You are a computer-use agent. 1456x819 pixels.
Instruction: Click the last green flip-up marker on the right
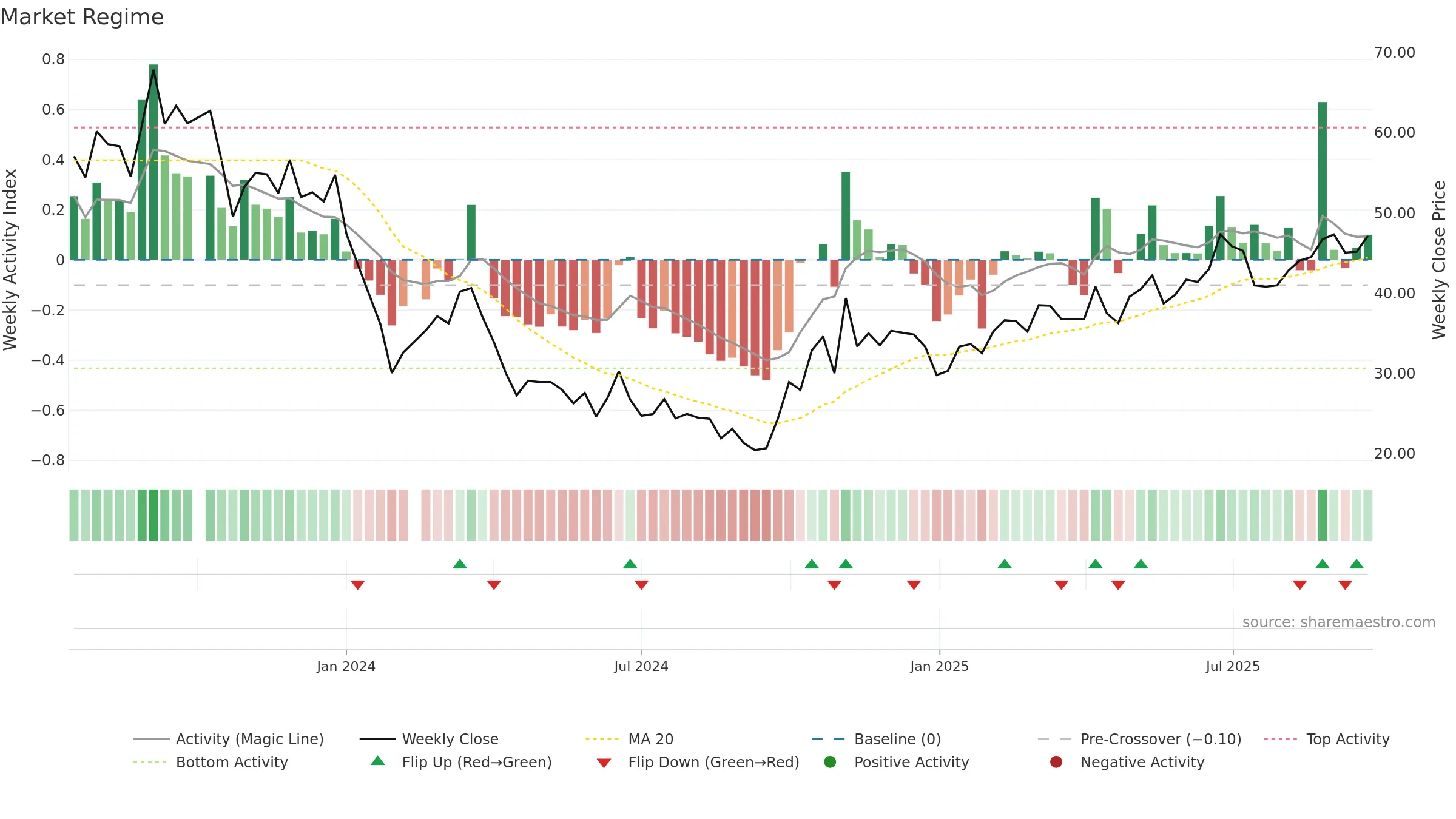click(1357, 564)
